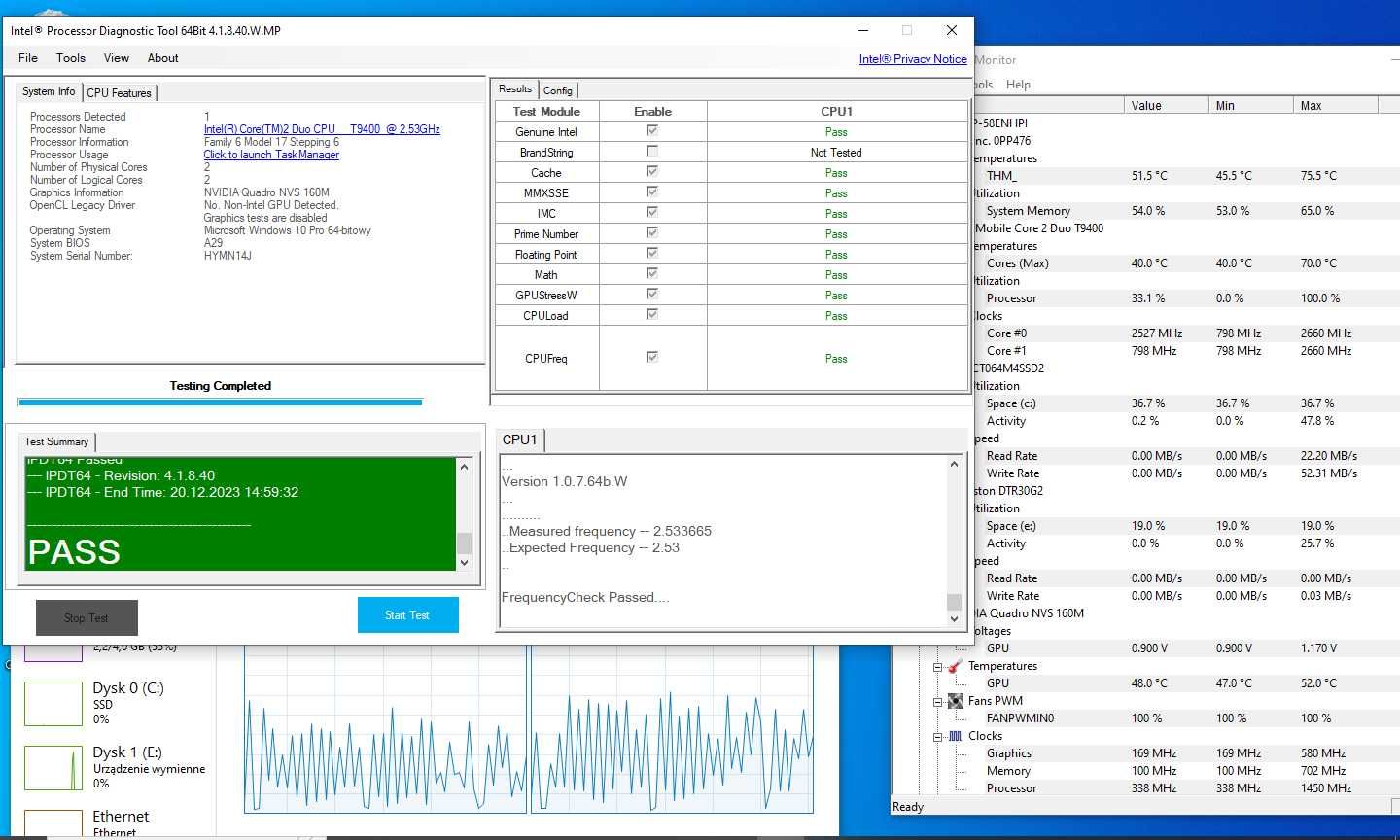
Task: Toggle the Prime Number test checkbox
Action: point(652,232)
